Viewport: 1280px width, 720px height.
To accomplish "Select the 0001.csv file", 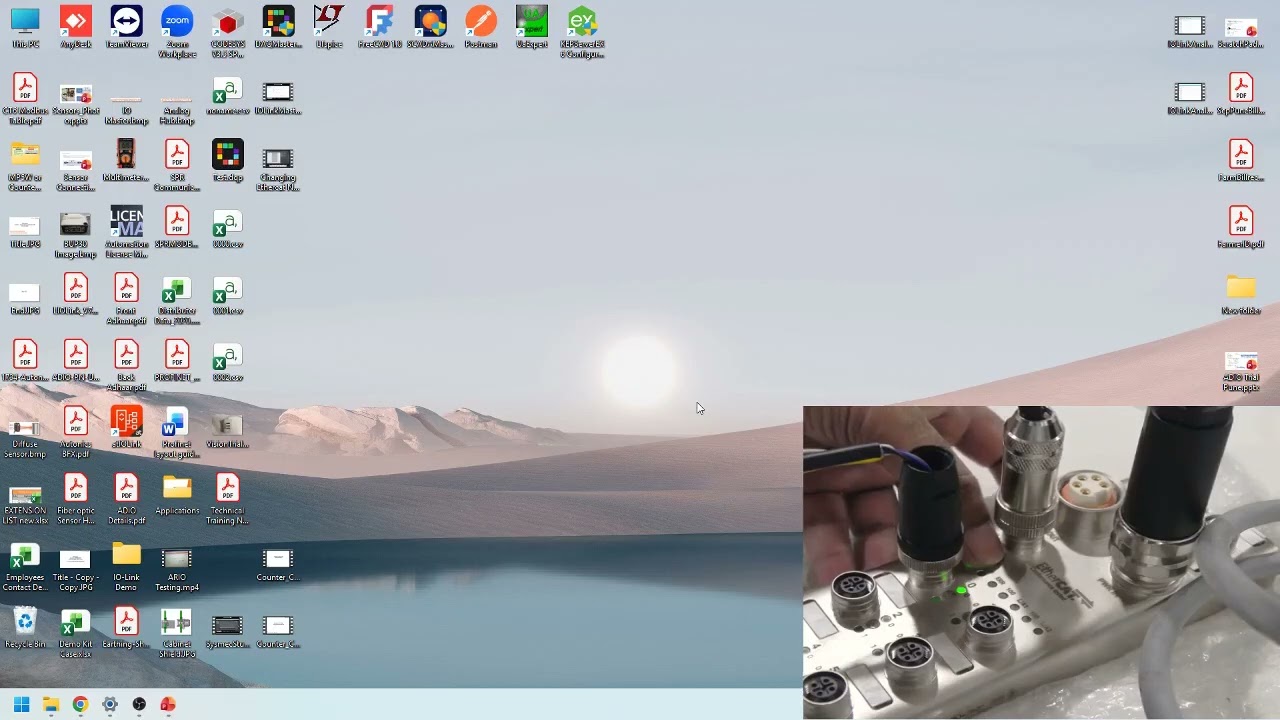I will [x=228, y=294].
